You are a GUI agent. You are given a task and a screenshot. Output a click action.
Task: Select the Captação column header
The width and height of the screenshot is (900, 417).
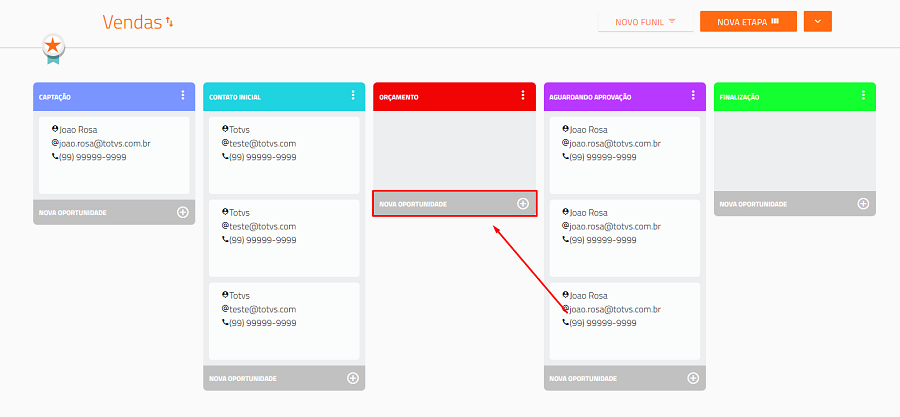point(114,96)
